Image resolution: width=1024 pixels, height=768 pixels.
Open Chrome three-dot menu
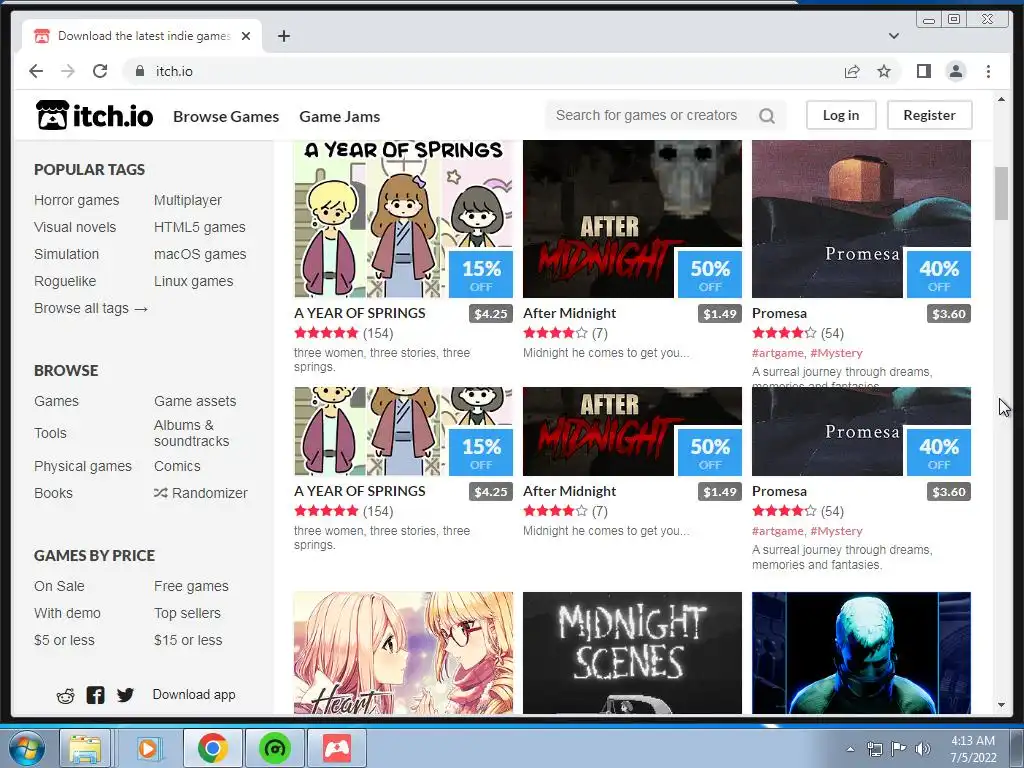(x=988, y=71)
